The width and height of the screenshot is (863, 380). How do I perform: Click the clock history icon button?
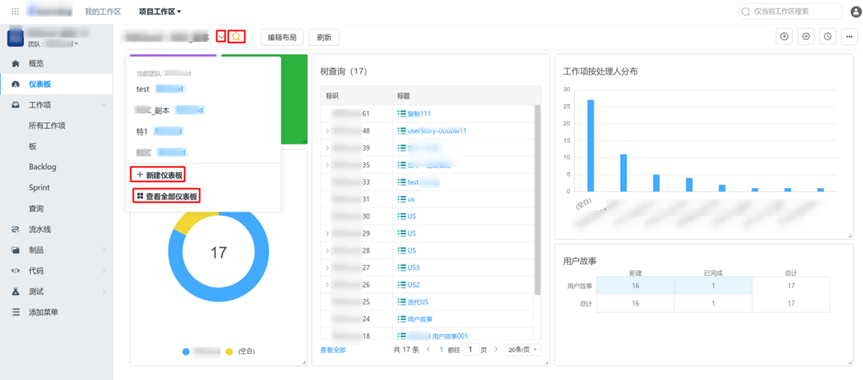click(x=828, y=37)
